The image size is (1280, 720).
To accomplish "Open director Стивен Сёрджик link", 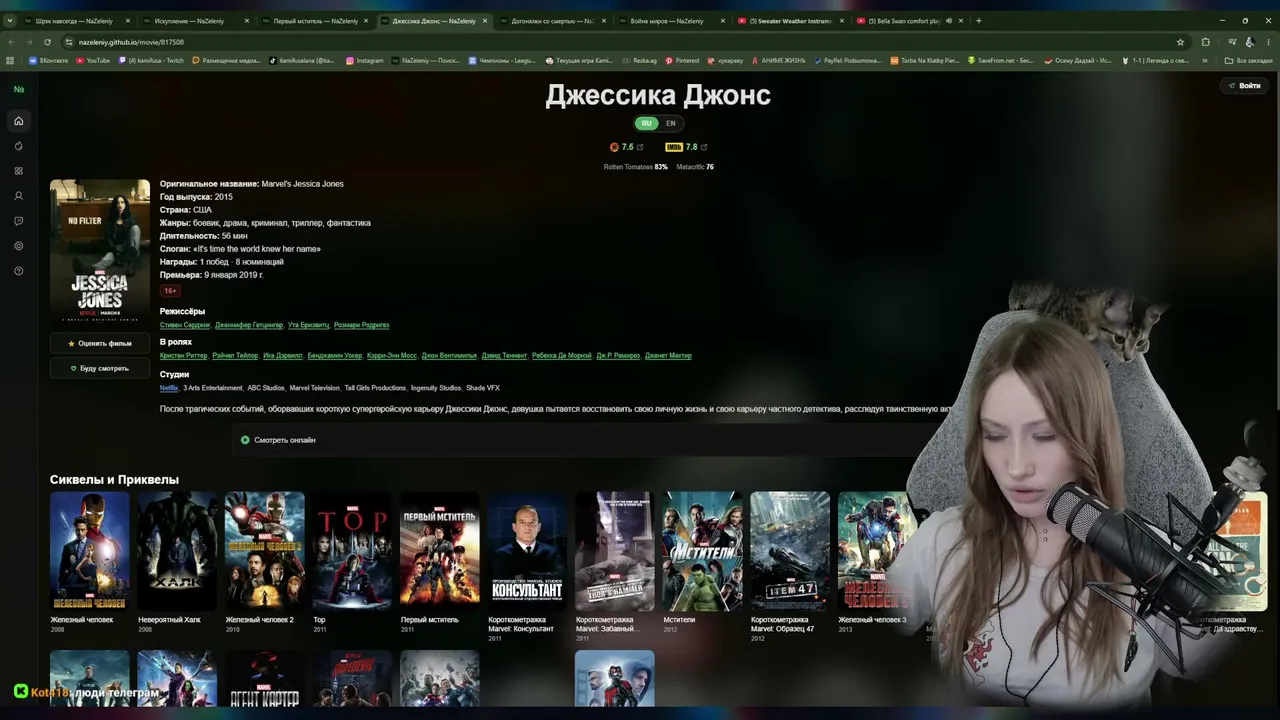I will pos(185,325).
